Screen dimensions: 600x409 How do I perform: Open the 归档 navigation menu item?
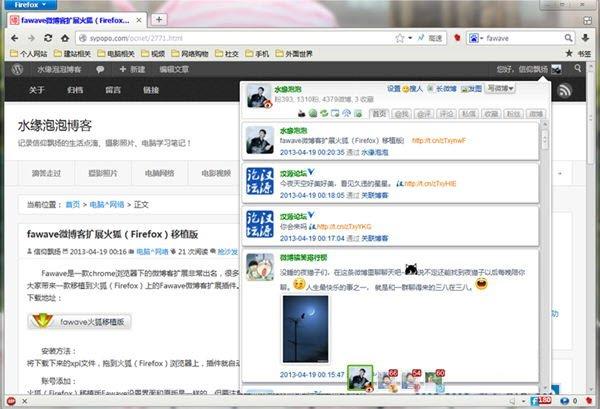point(75,90)
